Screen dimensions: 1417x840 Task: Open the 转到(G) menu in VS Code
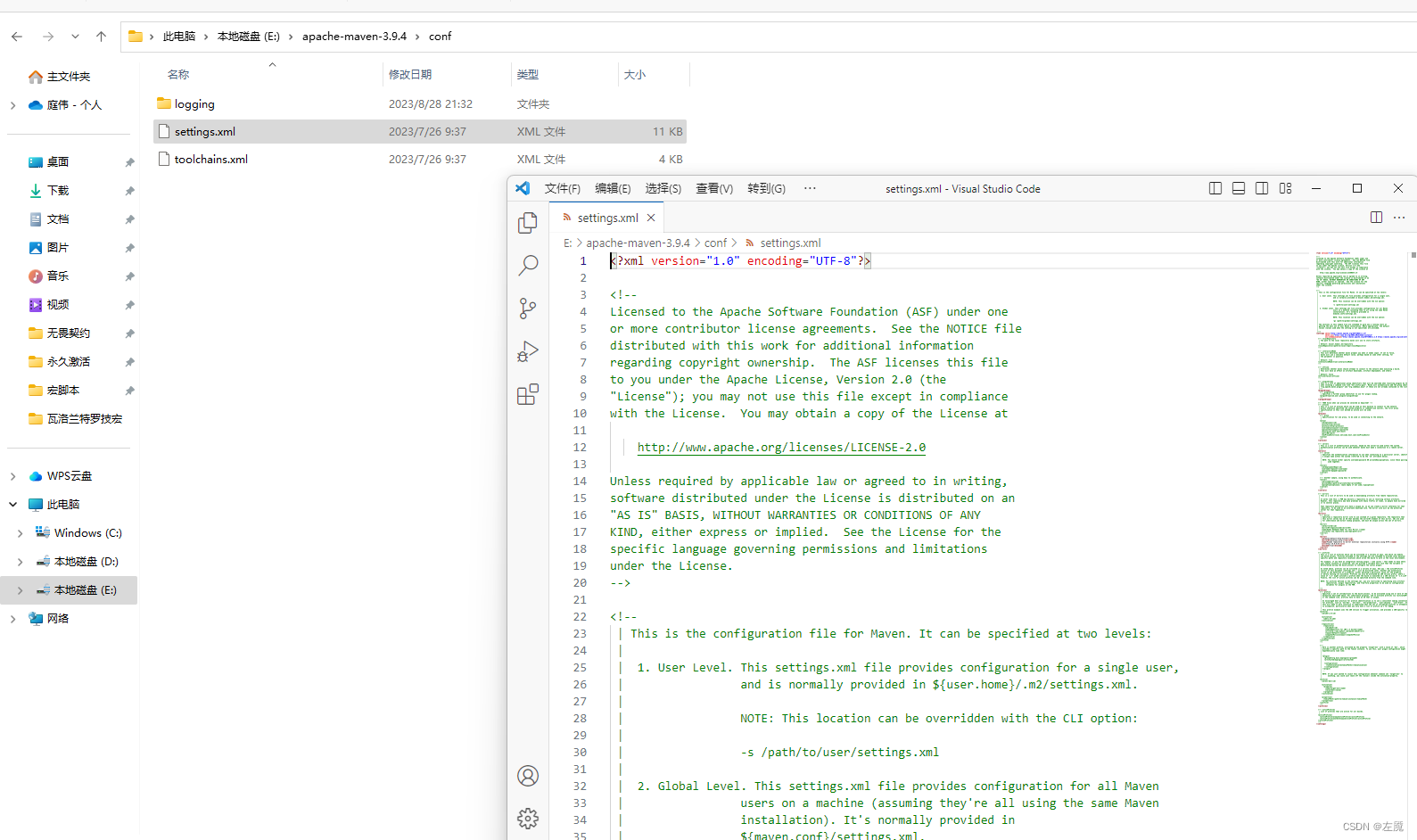pyautogui.click(x=766, y=188)
